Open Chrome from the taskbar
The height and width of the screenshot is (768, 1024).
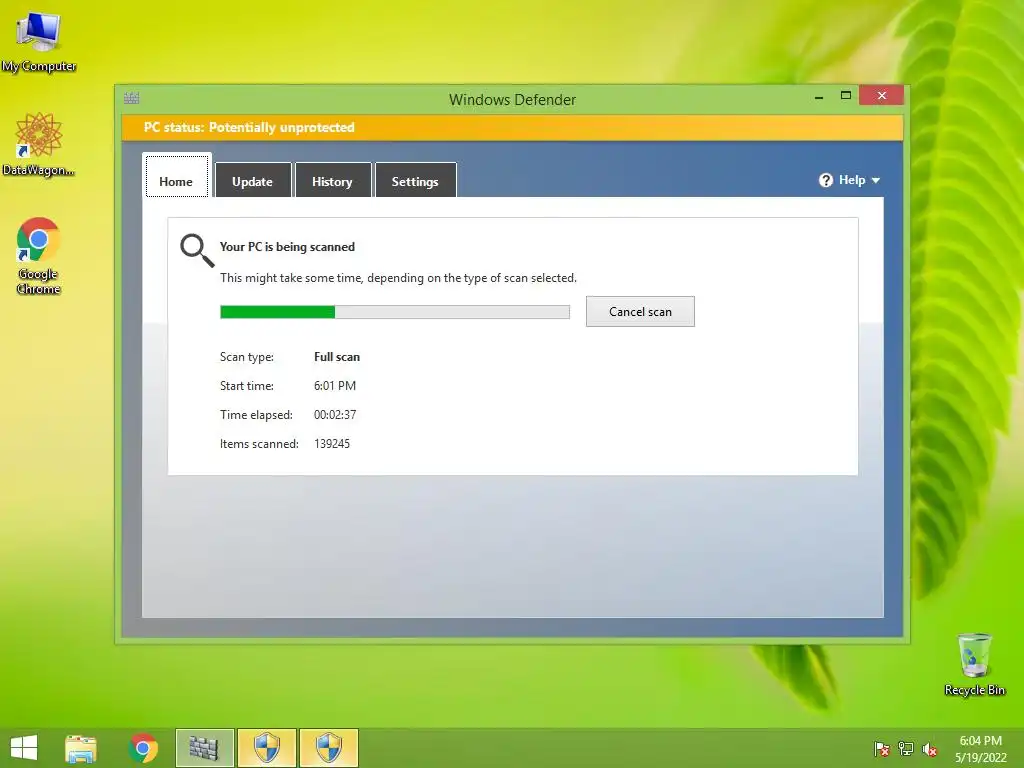click(143, 748)
